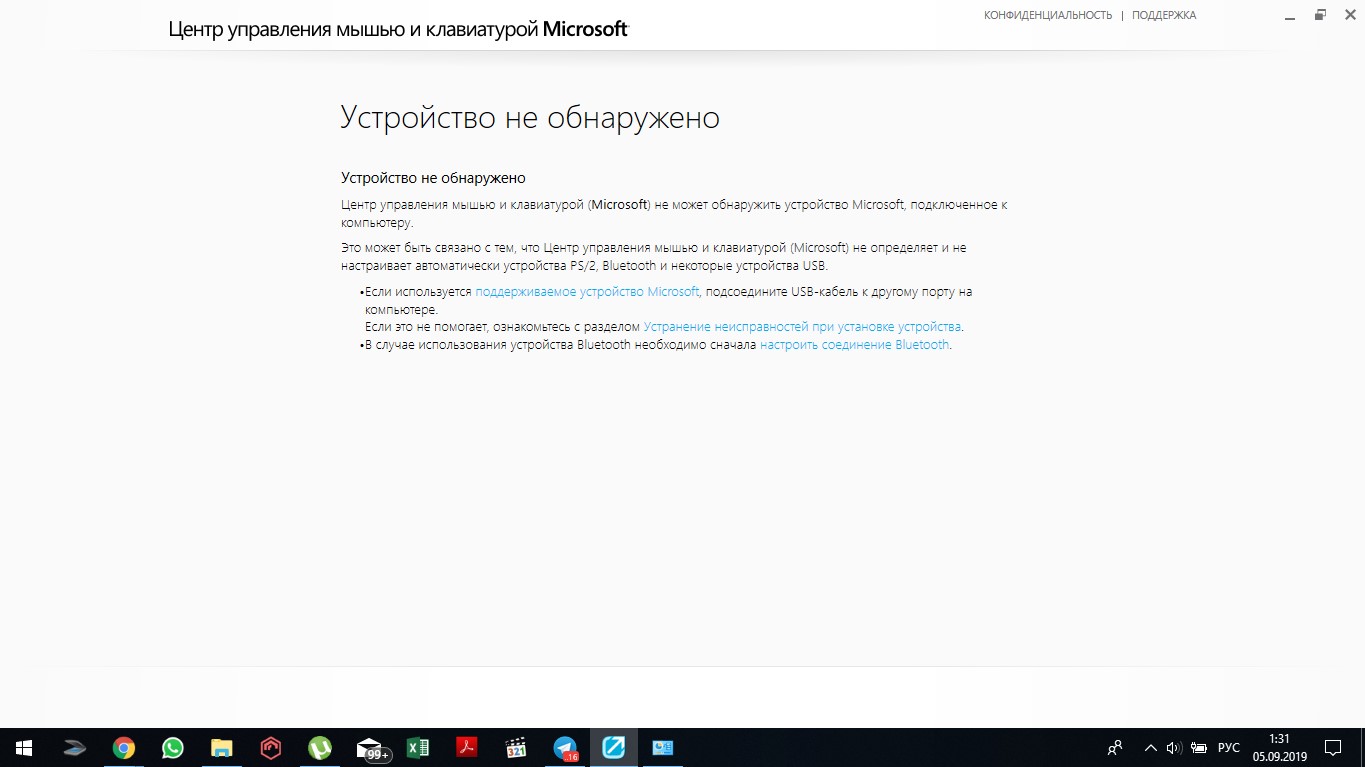1365x767 pixels.
Task: Switch input language via РУС indicator
Action: 1229,748
